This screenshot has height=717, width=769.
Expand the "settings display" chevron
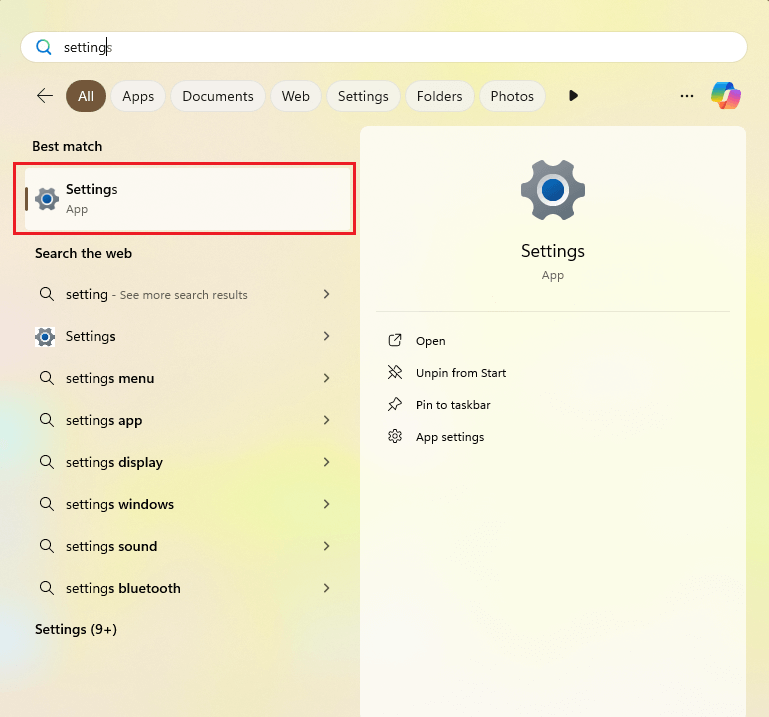pos(327,462)
